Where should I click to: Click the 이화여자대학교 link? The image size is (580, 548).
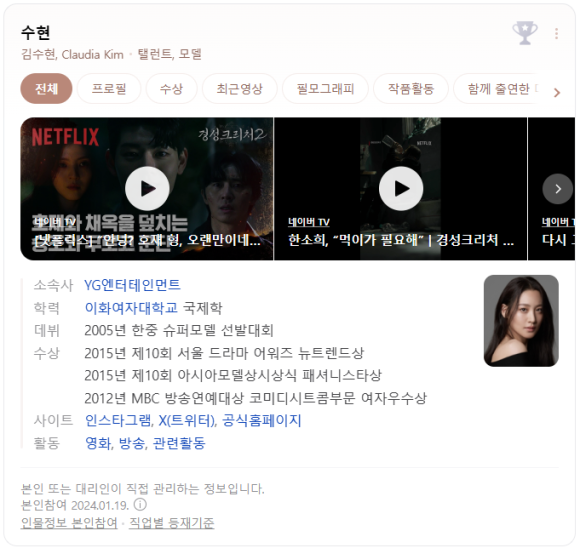click(x=131, y=308)
